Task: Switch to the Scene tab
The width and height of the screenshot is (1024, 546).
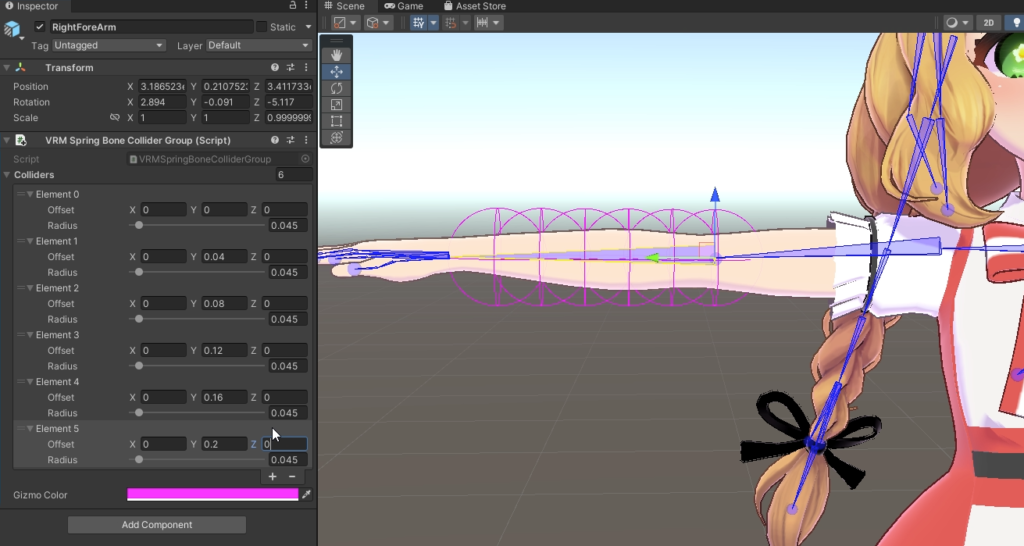Action: [x=345, y=6]
